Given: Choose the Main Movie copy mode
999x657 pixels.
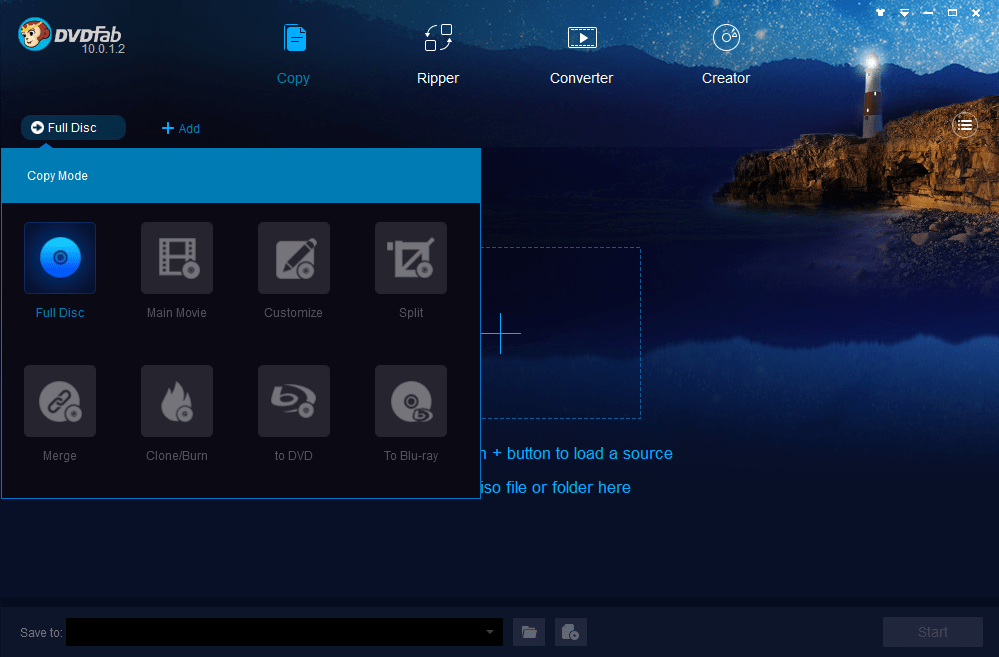Looking at the screenshot, I should [x=176, y=257].
